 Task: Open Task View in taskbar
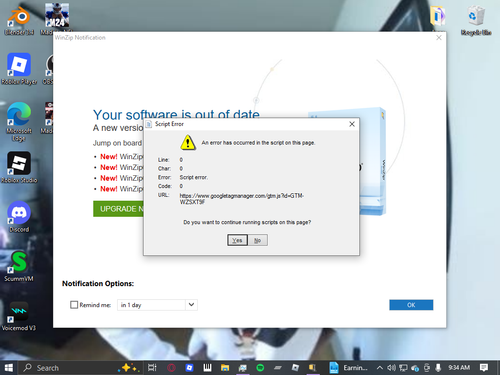coord(152,368)
